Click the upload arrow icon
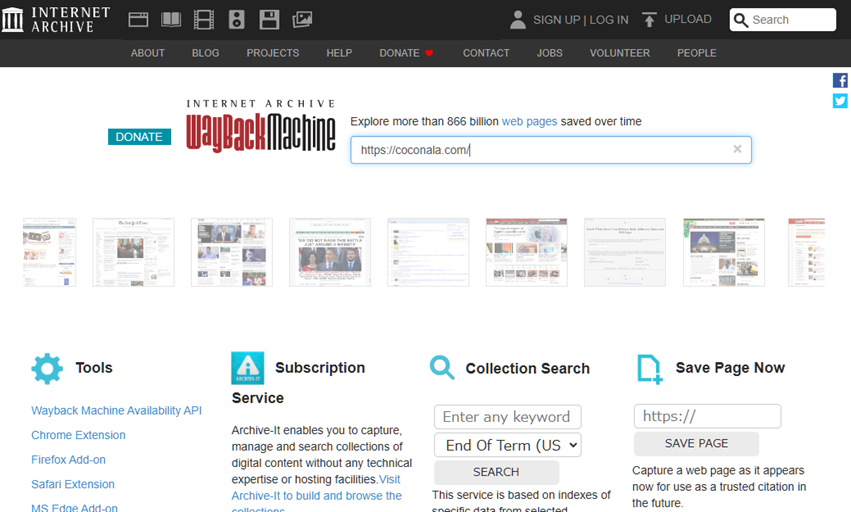851x512 pixels. pos(649,20)
